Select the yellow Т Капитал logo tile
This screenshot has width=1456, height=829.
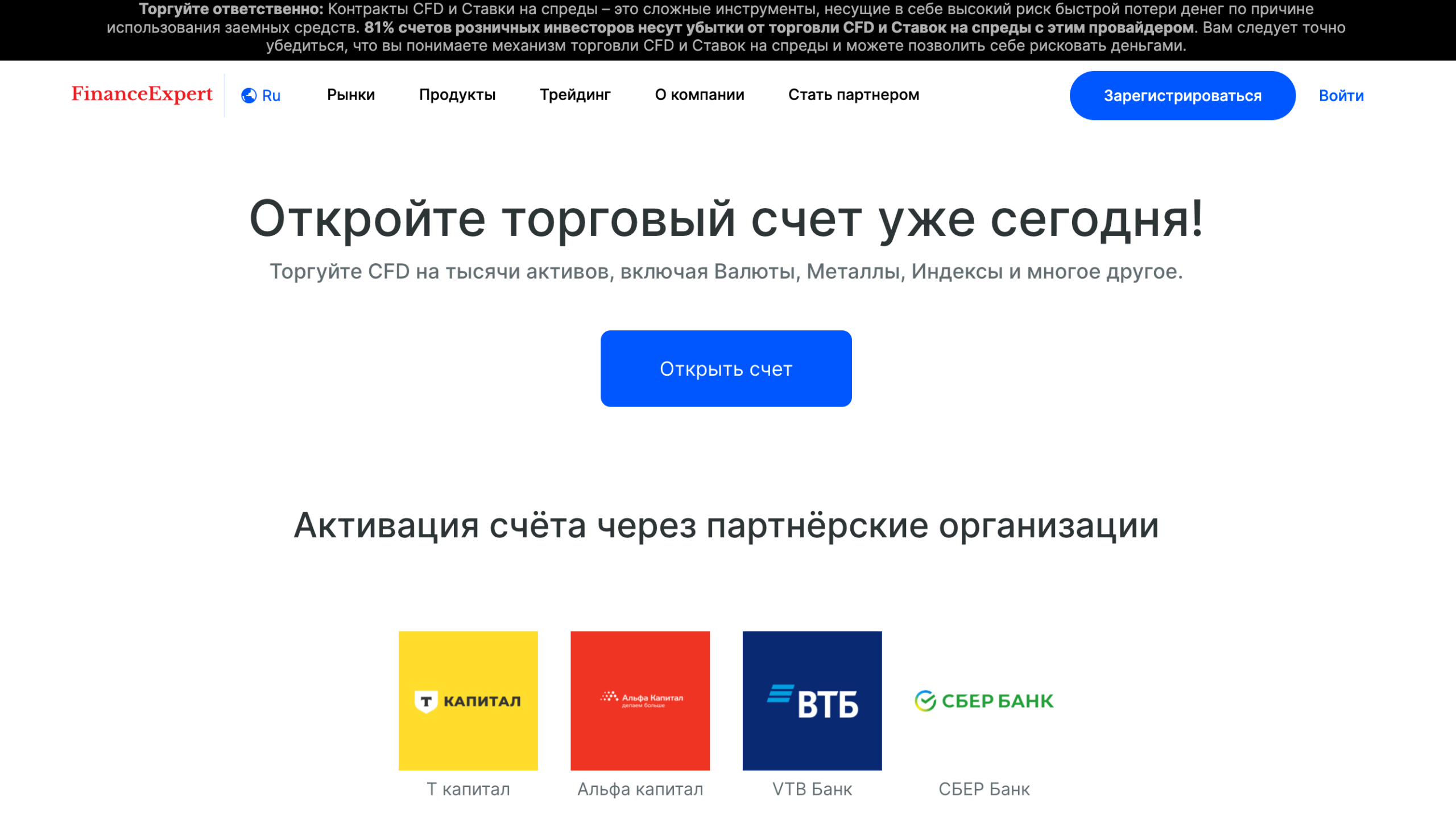point(468,700)
